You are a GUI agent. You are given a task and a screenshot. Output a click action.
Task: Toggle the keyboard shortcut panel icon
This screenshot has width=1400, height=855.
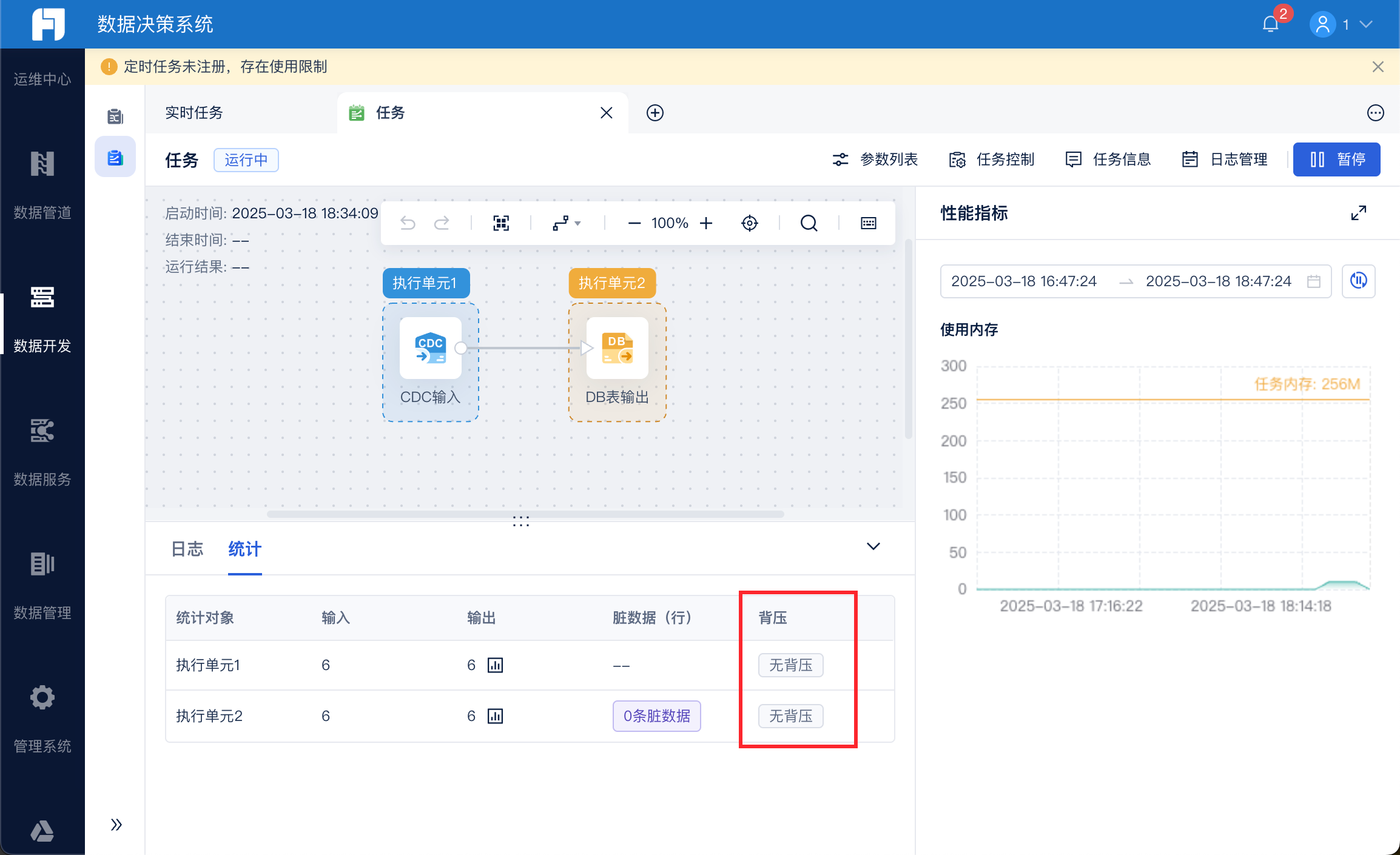869,223
